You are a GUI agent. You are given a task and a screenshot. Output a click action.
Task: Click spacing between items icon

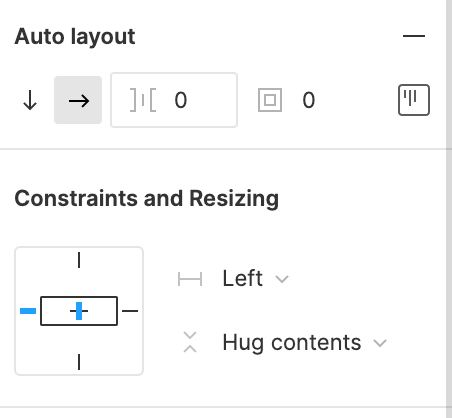(143, 100)
